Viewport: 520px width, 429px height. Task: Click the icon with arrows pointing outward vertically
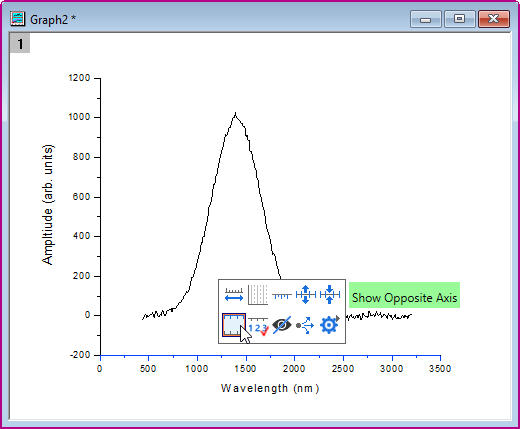pyautogui.click(x=306, y=295)
